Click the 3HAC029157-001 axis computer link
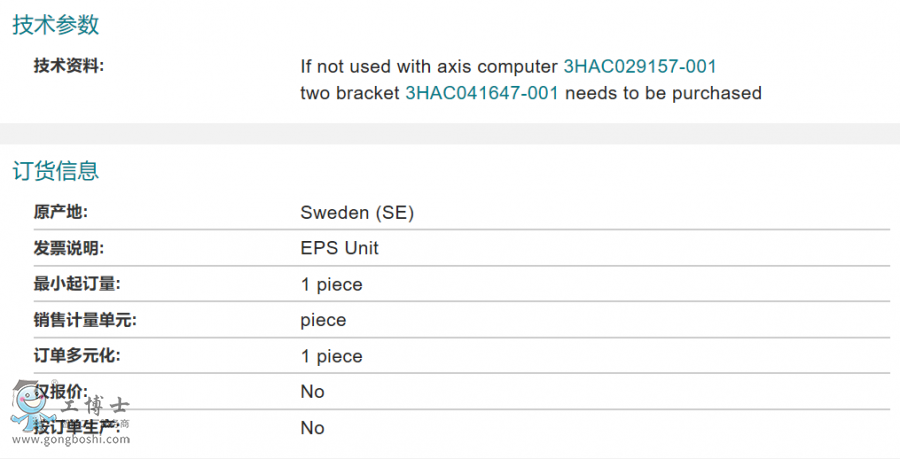This screenshot has width=900, height=459. [x=640, y=67]
